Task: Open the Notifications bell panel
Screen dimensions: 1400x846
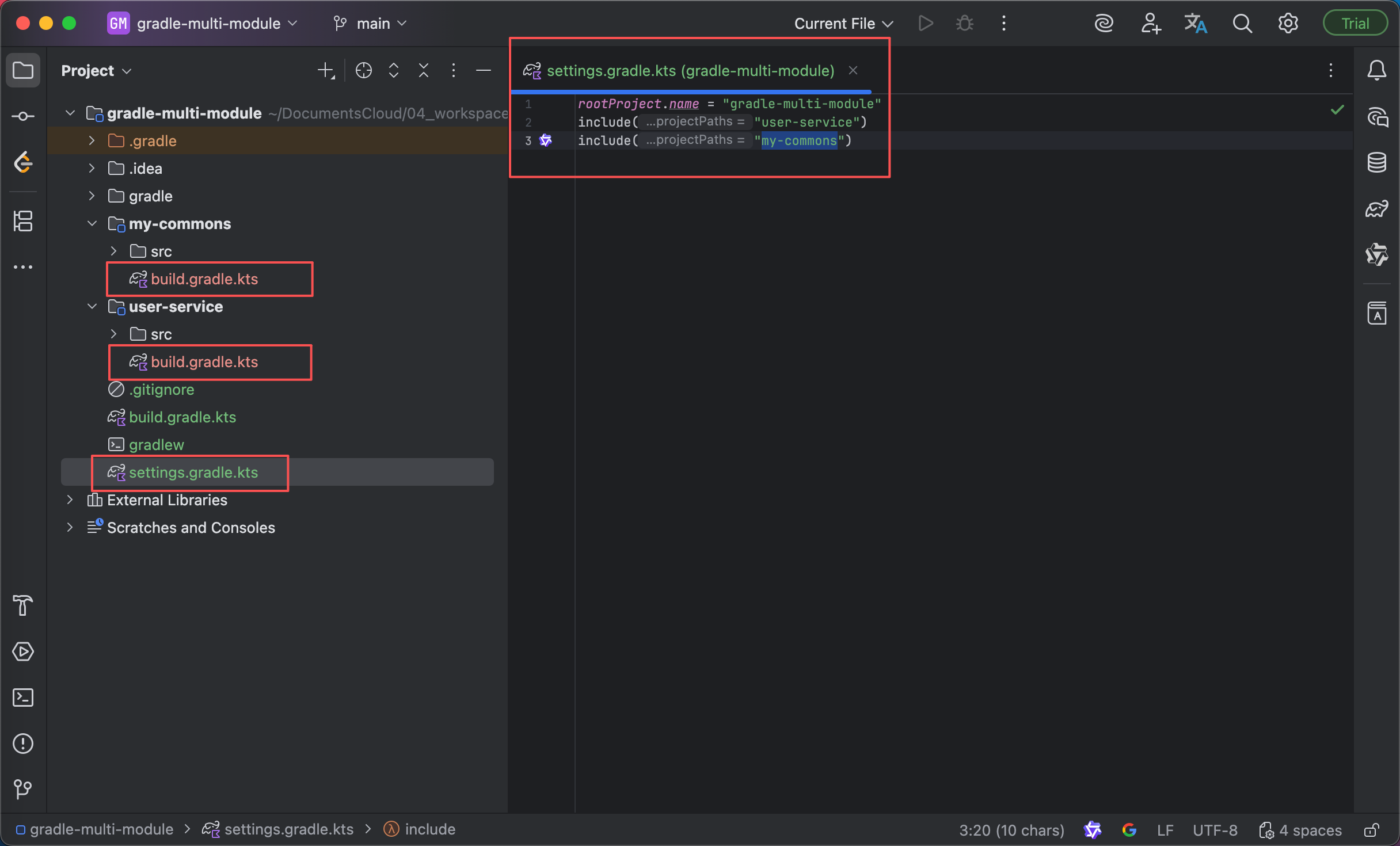Action: tap(1376, 70)
